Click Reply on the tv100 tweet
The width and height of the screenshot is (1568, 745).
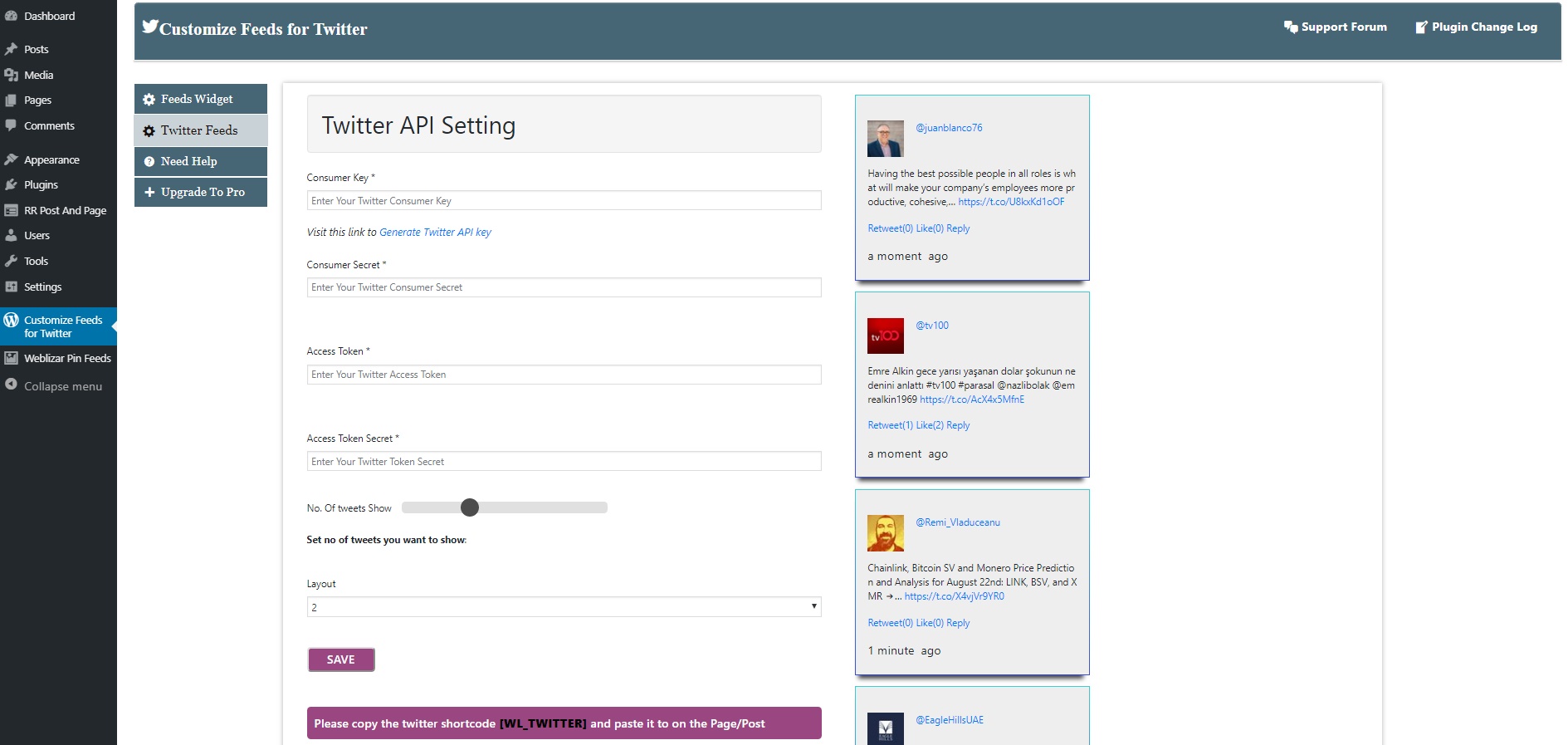[958, 425]
